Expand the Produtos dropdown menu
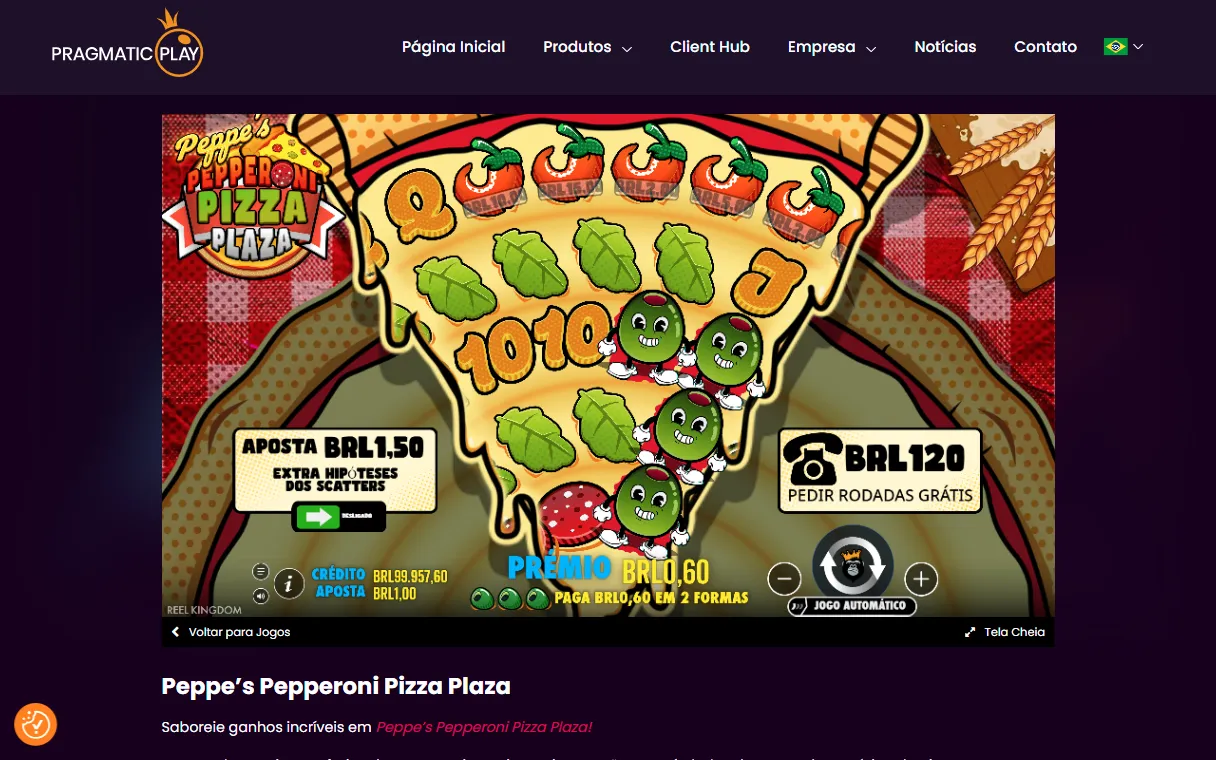The width and height of the screenshot is (1216, 760). point(587,47)
